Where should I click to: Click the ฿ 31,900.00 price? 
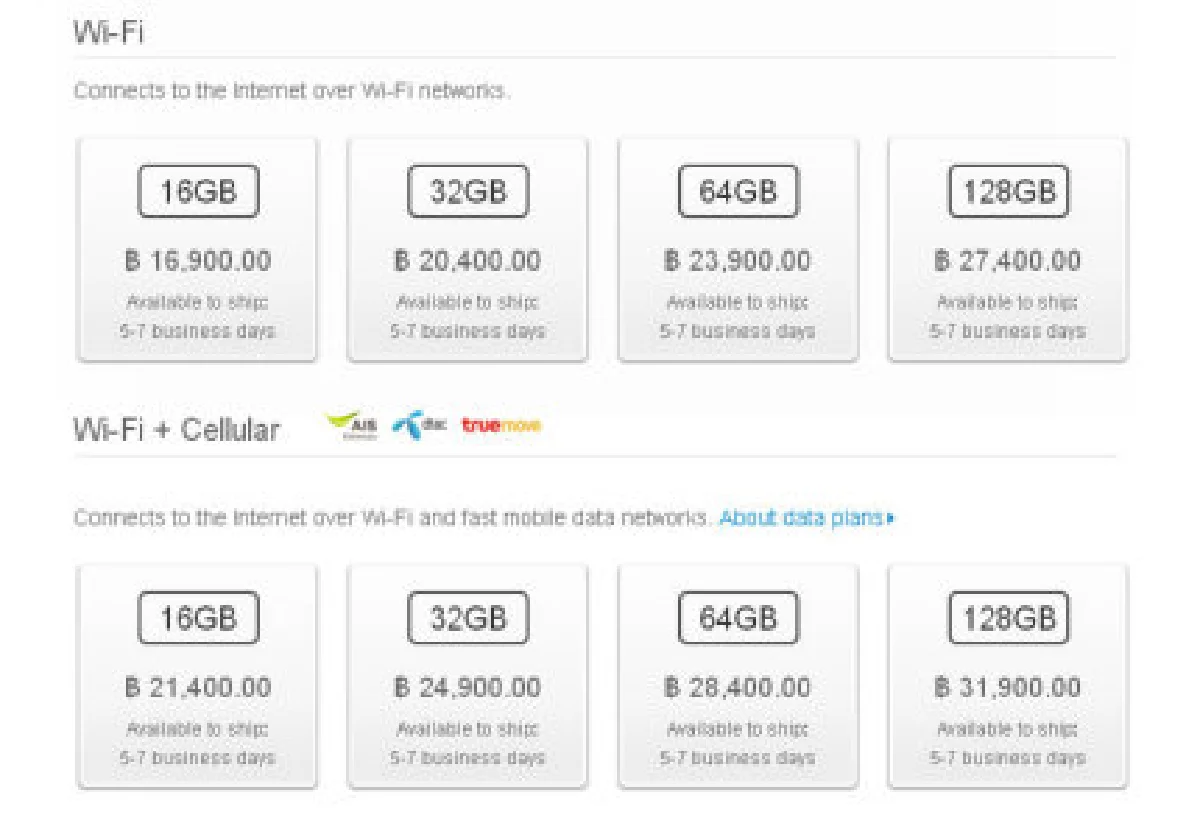coord(1008,688)
